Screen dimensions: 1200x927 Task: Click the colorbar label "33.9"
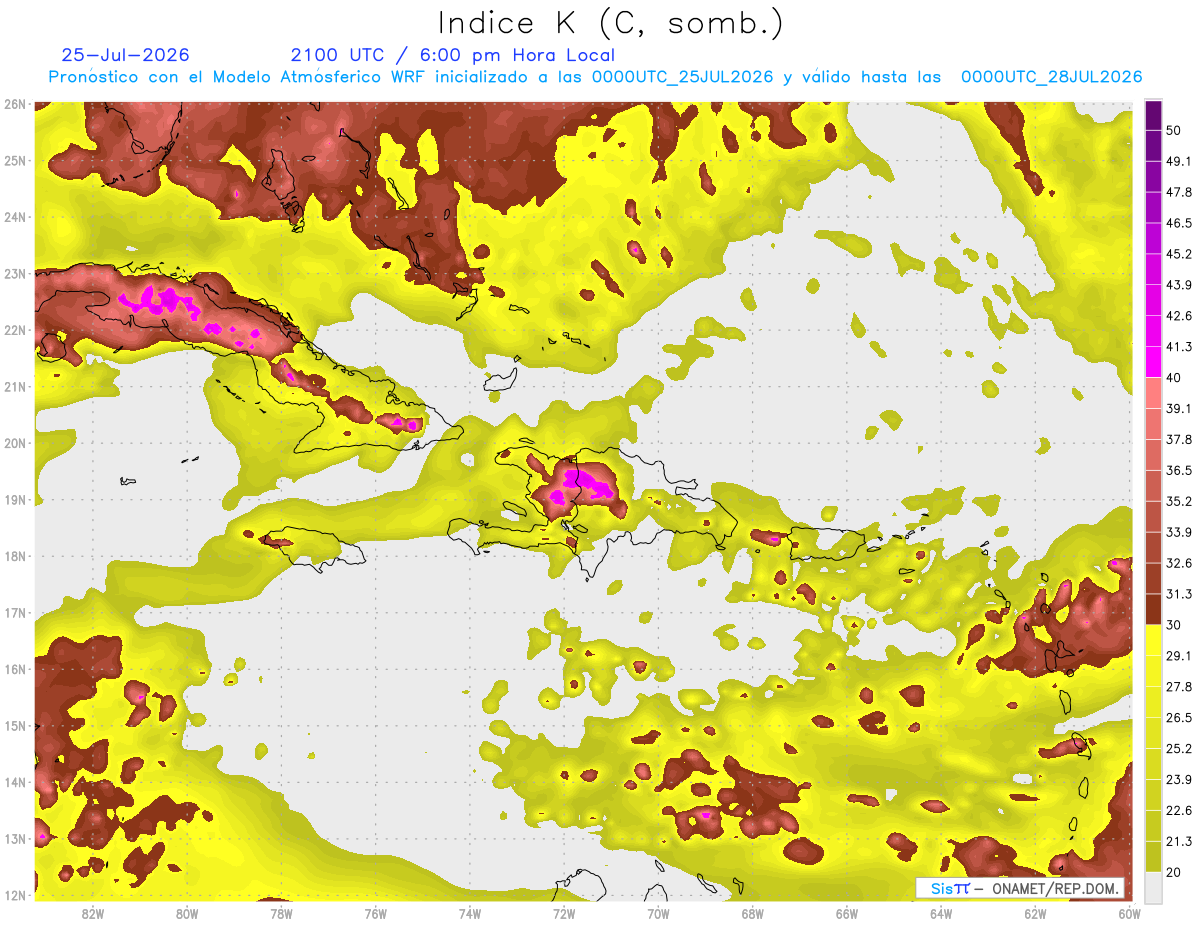[x=1179, y=532]
